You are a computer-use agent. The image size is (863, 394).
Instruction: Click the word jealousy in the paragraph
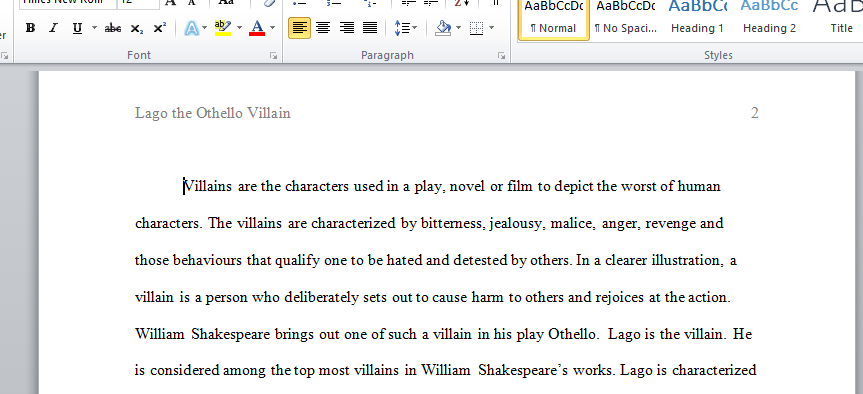(x=517, y=225)
